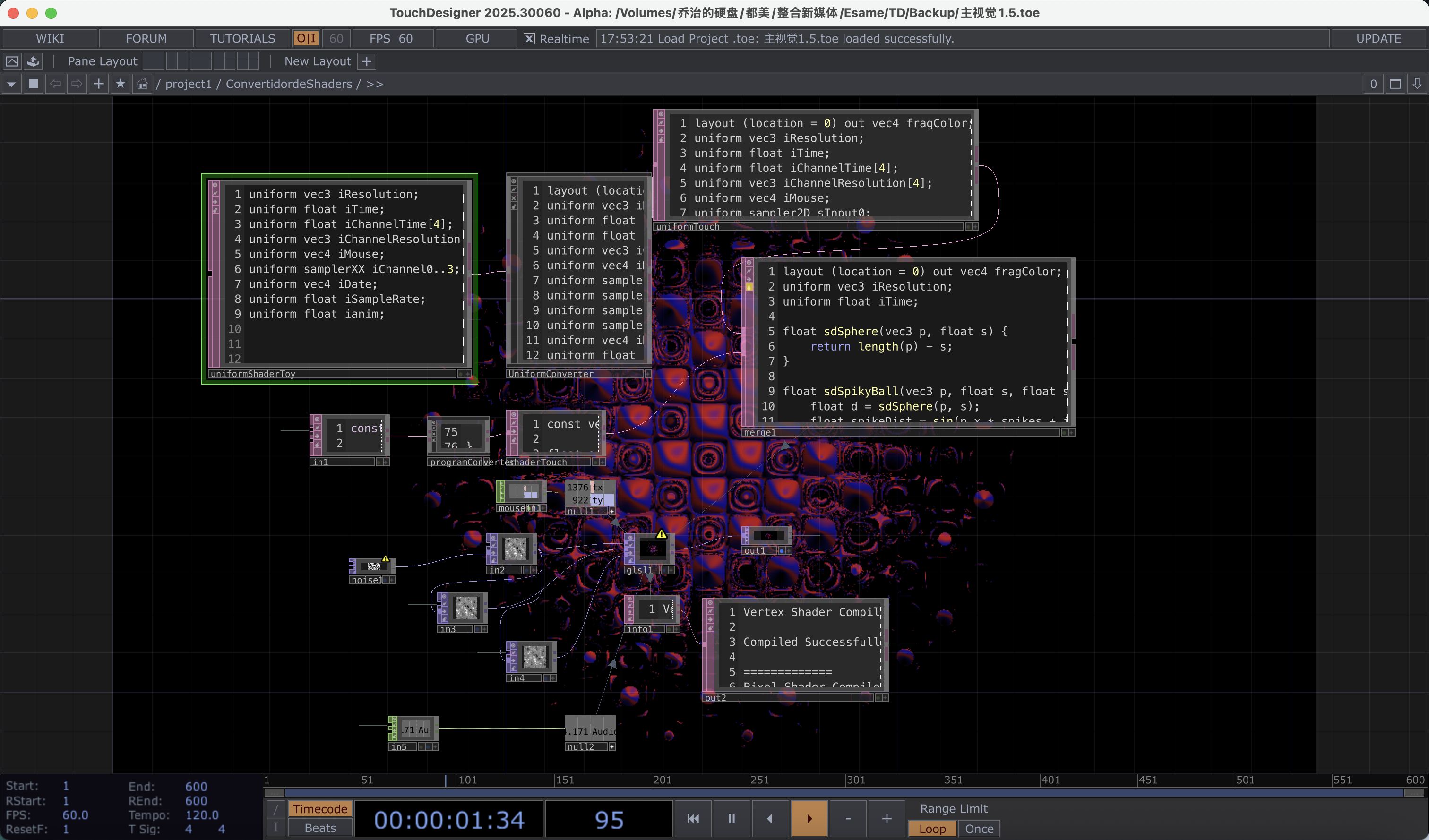Select the out2 DAT node

pyautogui.click(x=795, y=650)
